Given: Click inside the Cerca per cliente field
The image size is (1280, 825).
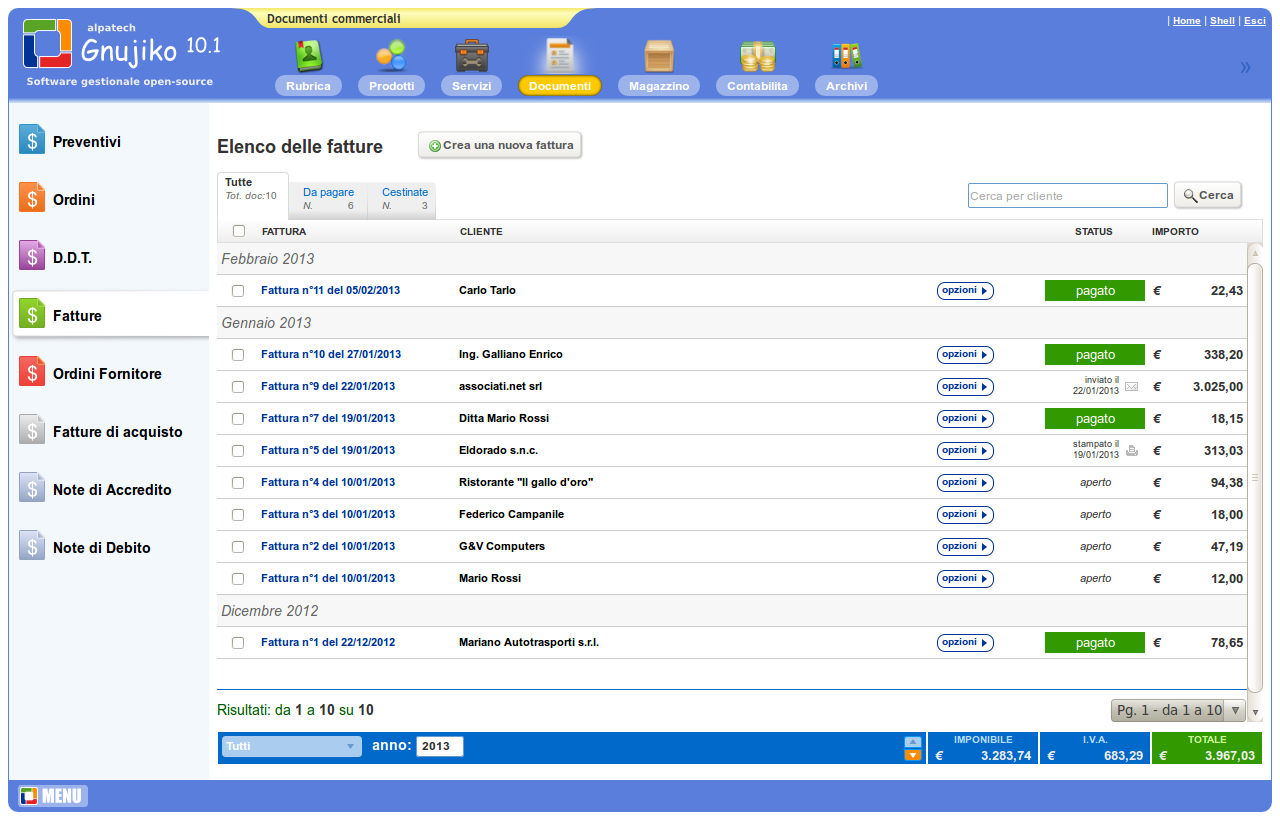Looking at the screenshot, I should coord(1066,195).
